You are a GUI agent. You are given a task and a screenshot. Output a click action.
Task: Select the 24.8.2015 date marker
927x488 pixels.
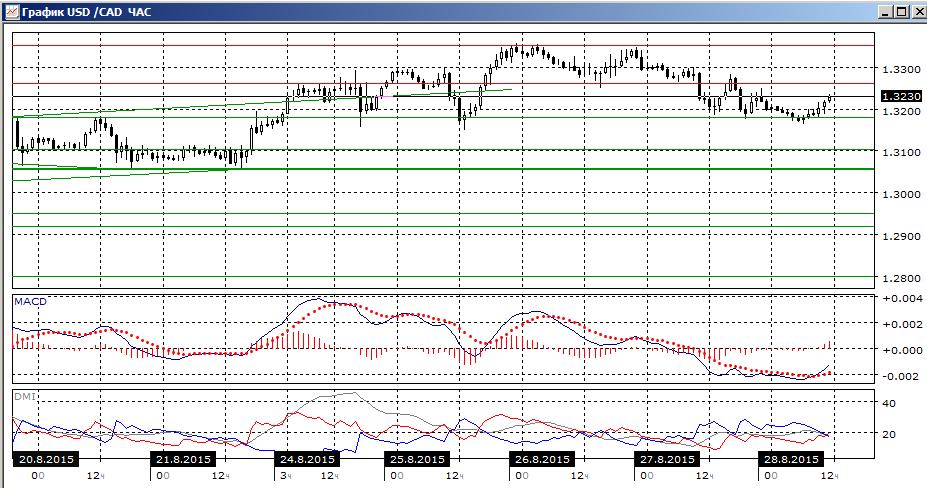pyautogui.click(x=307, y=459)
